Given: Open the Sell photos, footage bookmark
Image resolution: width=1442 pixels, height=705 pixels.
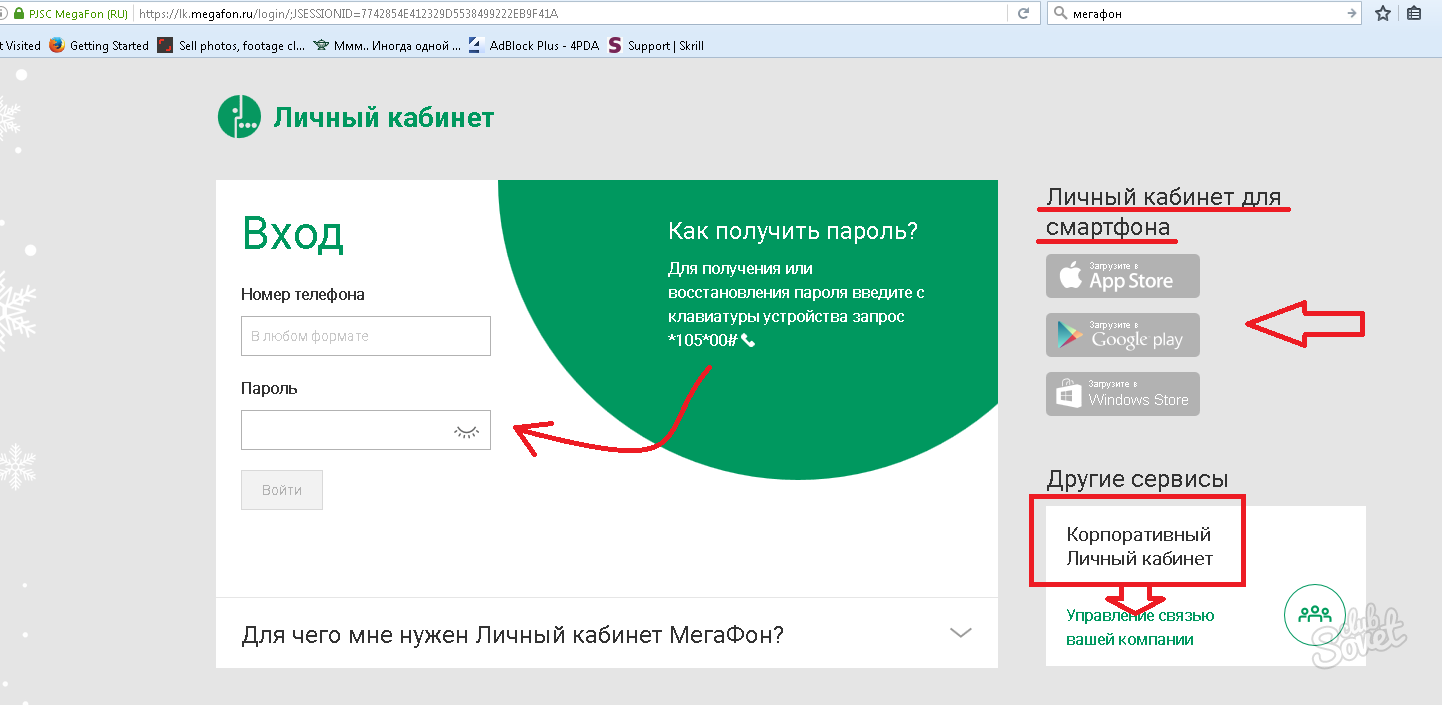Looking at the screenshot, I should (x=232, y=45).
